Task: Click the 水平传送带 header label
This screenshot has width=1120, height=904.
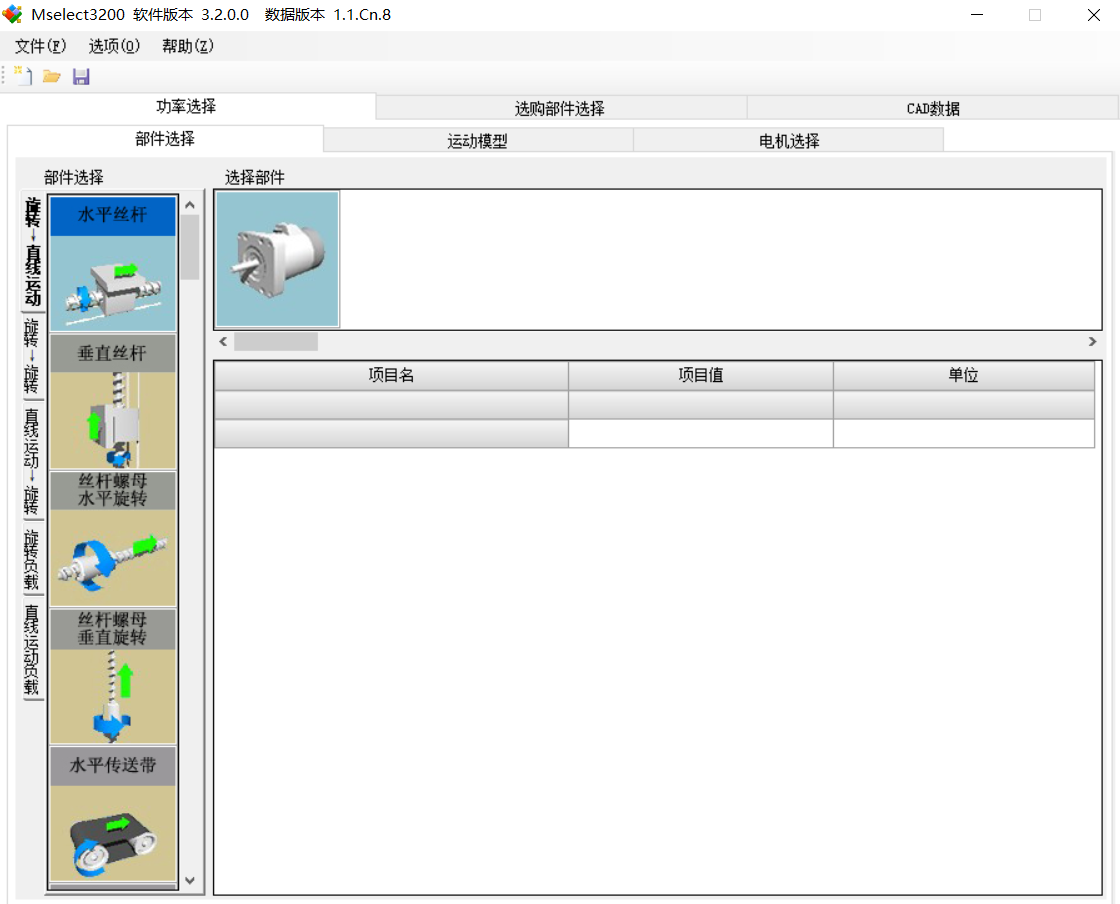Action: coord(113,765)
